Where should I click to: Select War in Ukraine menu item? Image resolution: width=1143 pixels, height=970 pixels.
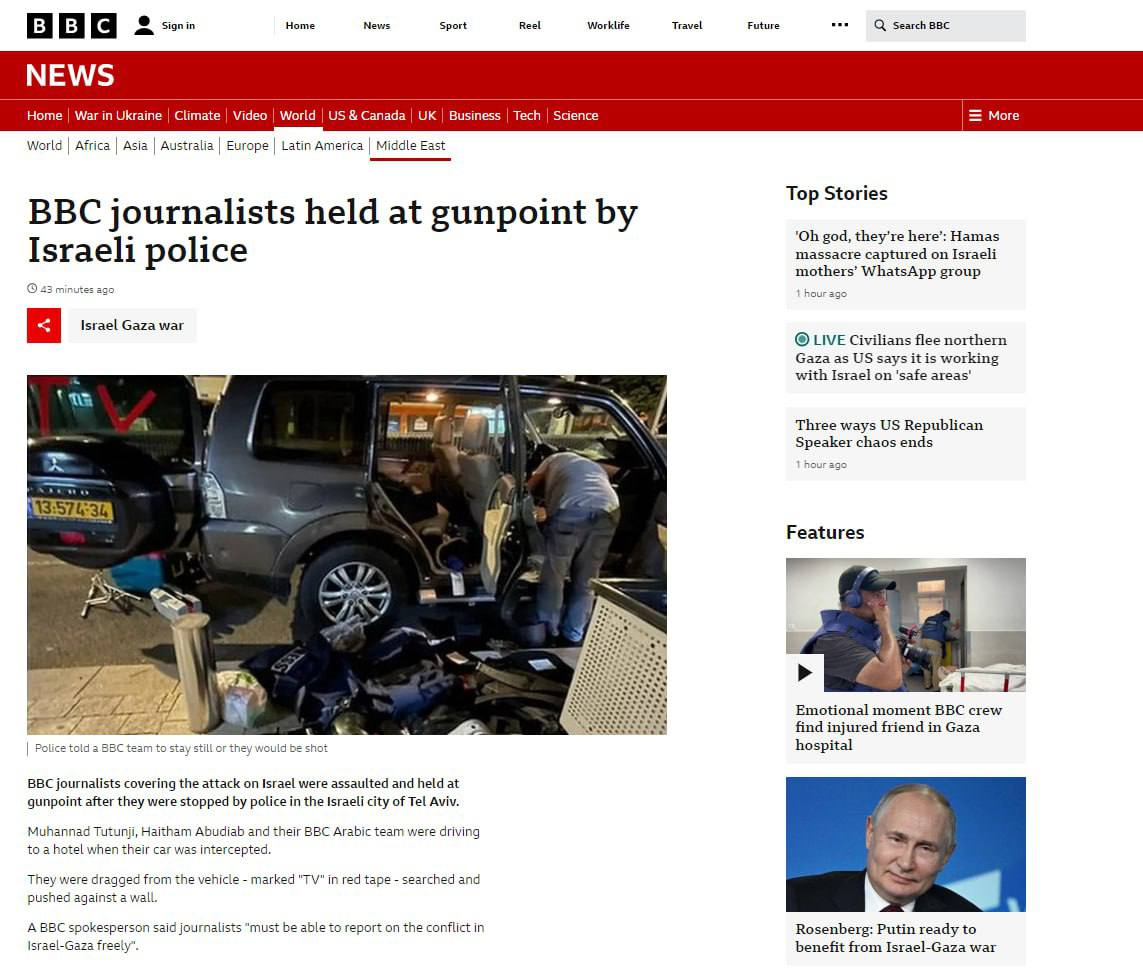[118, 115]
